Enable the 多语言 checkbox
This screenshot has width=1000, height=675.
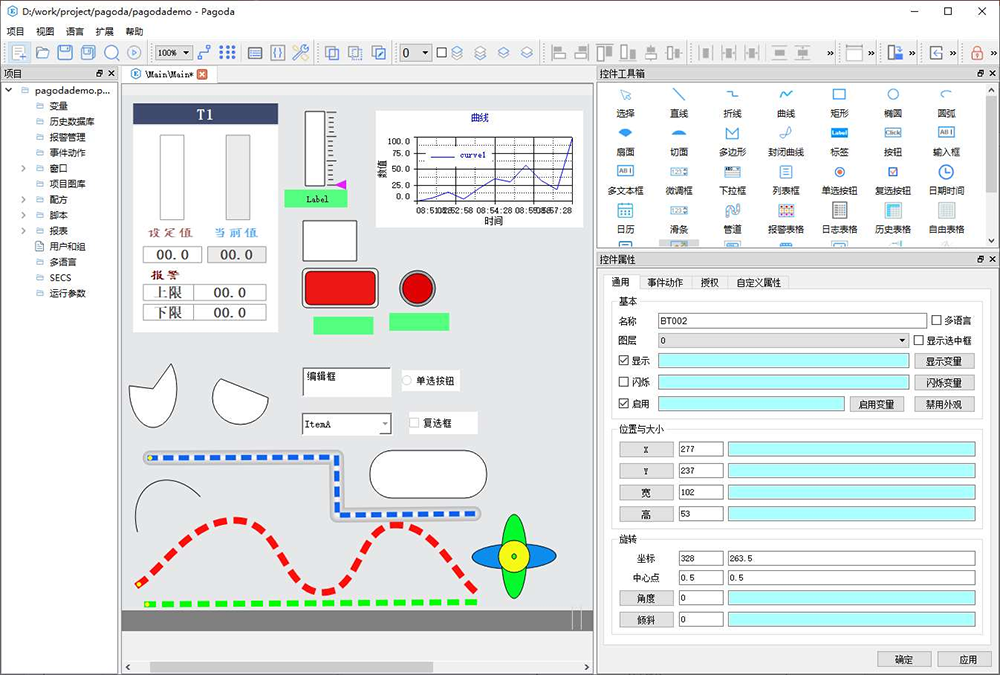click(936, 321)
